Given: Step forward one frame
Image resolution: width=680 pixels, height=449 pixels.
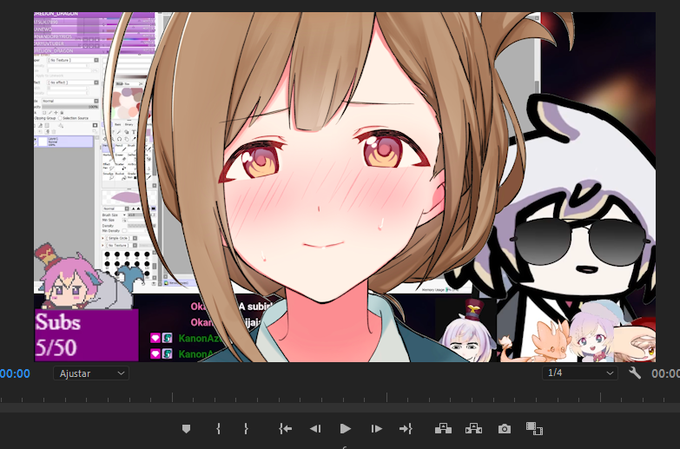Looking at the screenshot, I should point(376,429).
